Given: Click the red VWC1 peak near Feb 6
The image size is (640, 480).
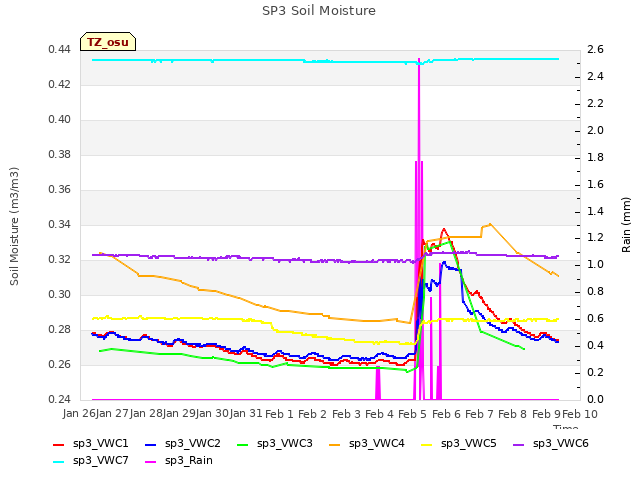Looking at the screenshot, I should (x=444, y=229).
